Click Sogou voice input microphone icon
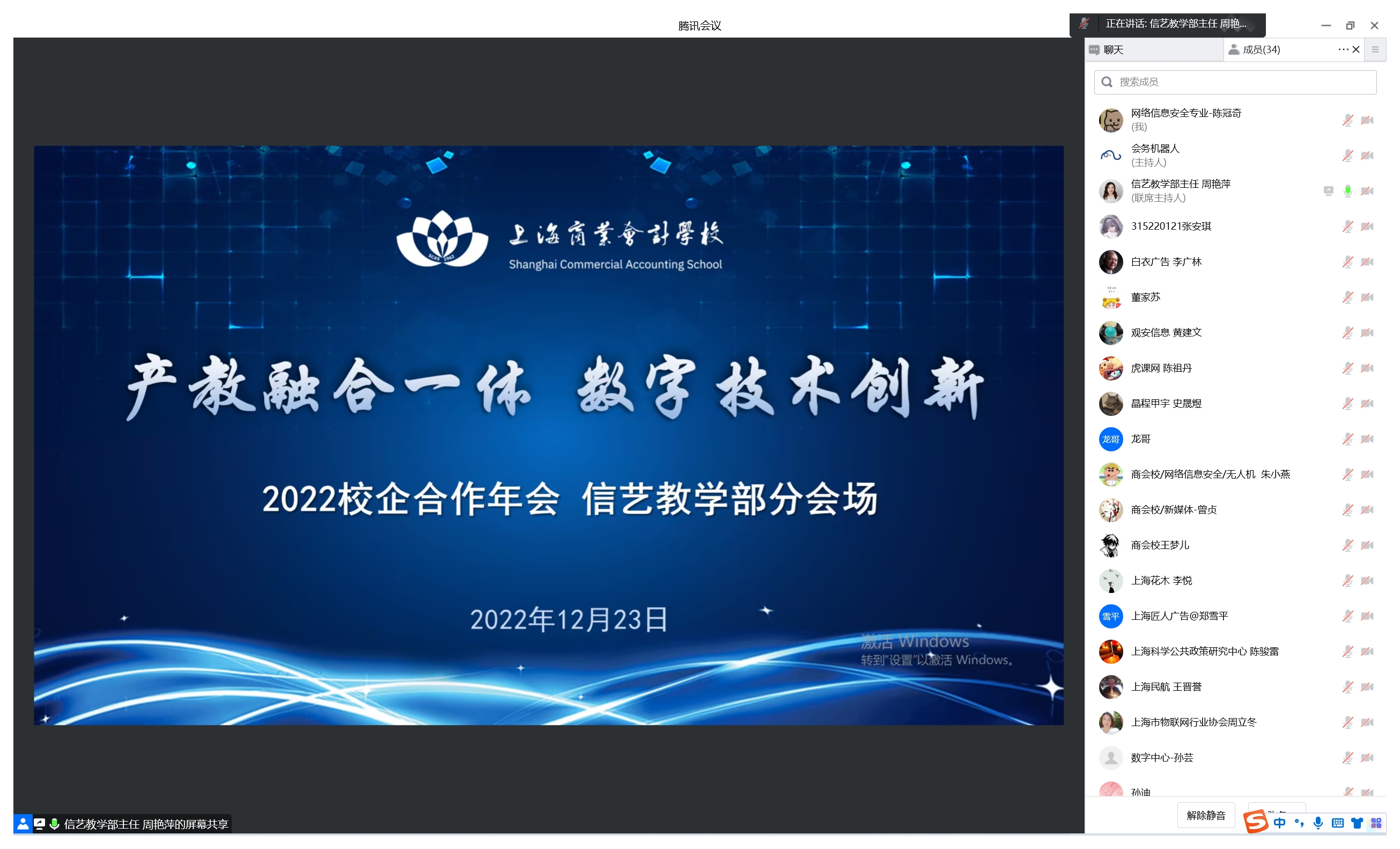1400x849 pixels. tap(1318, 823)
